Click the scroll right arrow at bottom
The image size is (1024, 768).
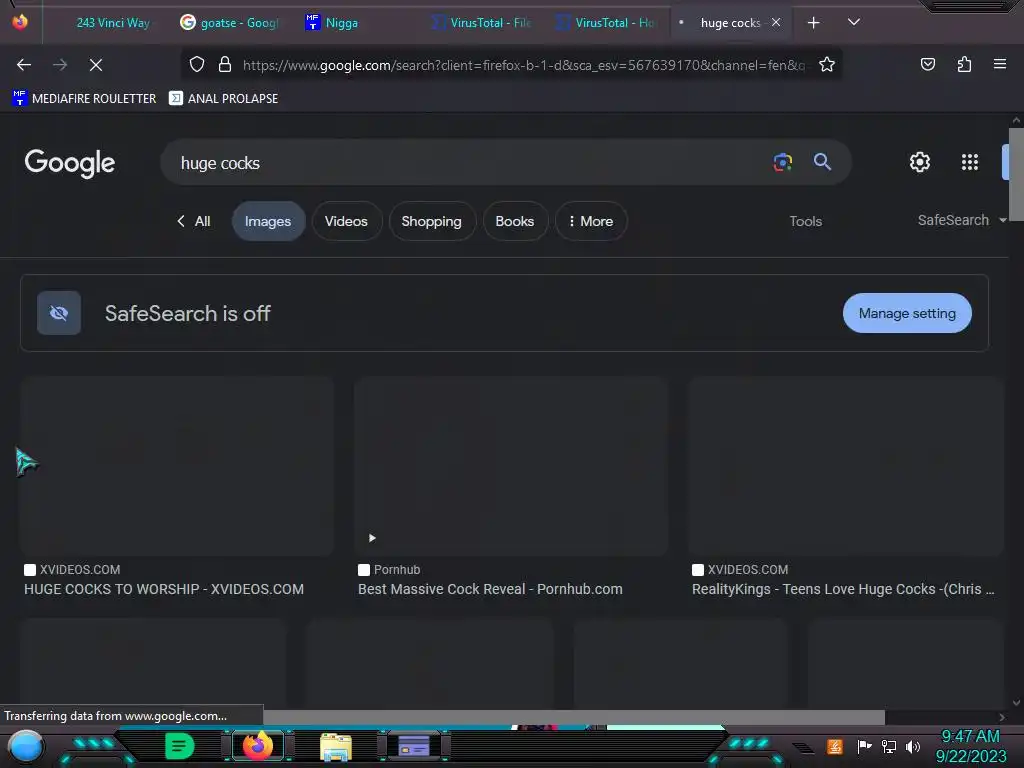(1002, 717)
